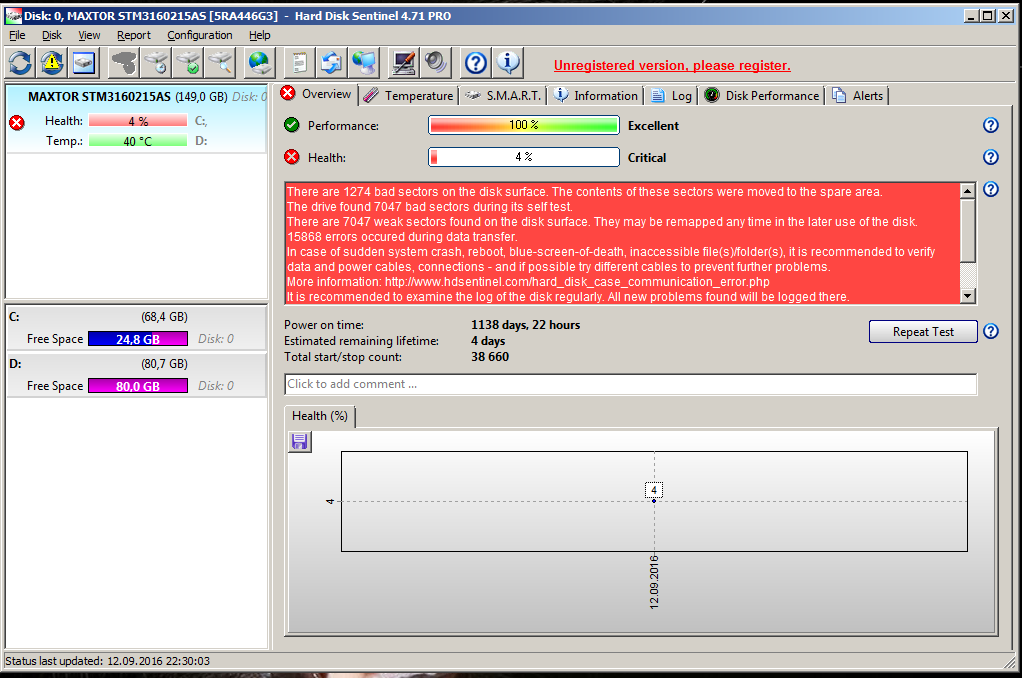Click the help icon beside Performance Excellent
The image size is (1022, 678).
click(x=991, y=125)
